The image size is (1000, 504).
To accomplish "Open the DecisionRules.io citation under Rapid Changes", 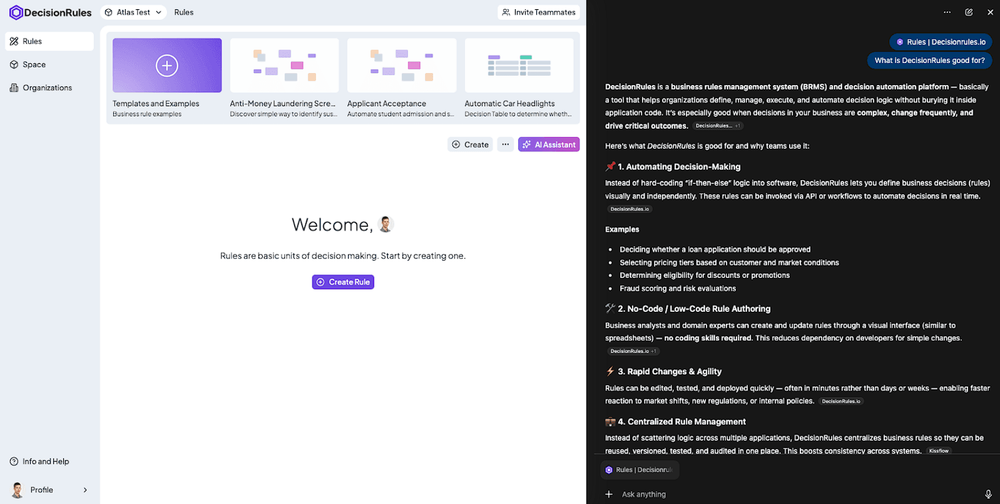I will (841, 401).
